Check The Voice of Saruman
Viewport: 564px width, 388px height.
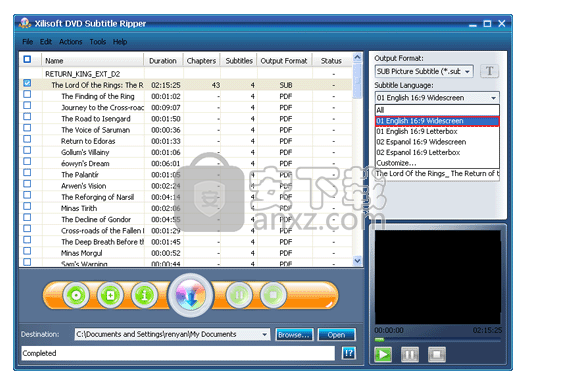(27, 128)
